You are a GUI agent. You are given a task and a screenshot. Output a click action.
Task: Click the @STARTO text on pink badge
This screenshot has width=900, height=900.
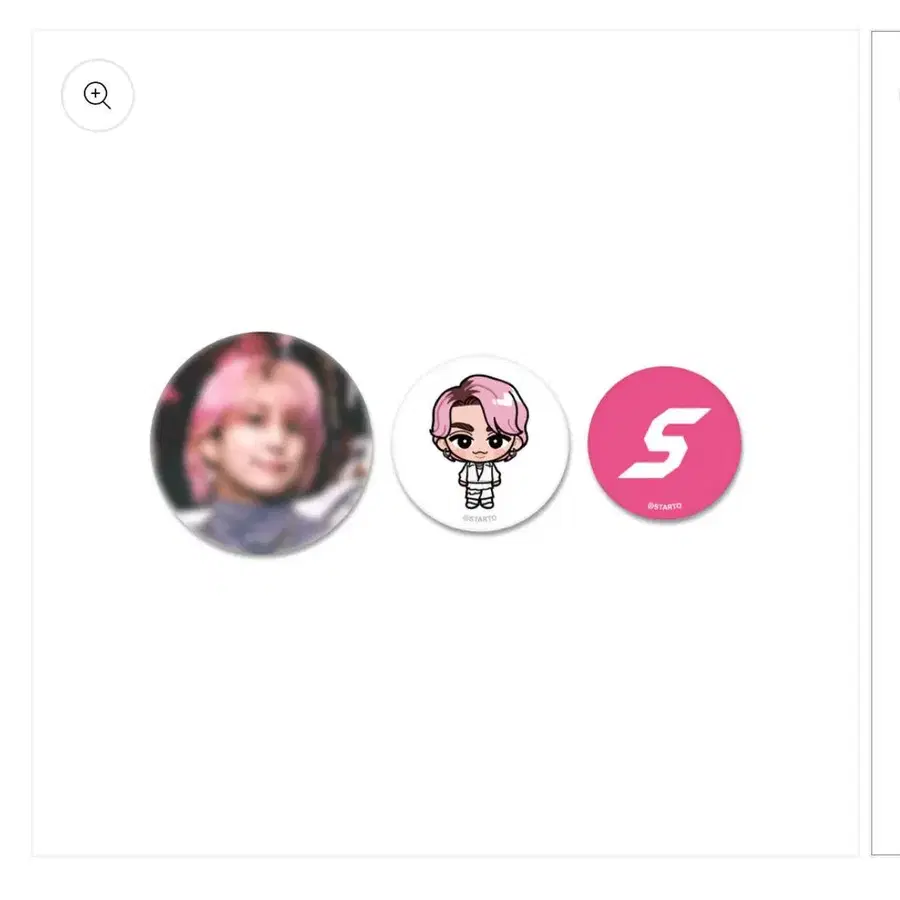click(664, 506)
